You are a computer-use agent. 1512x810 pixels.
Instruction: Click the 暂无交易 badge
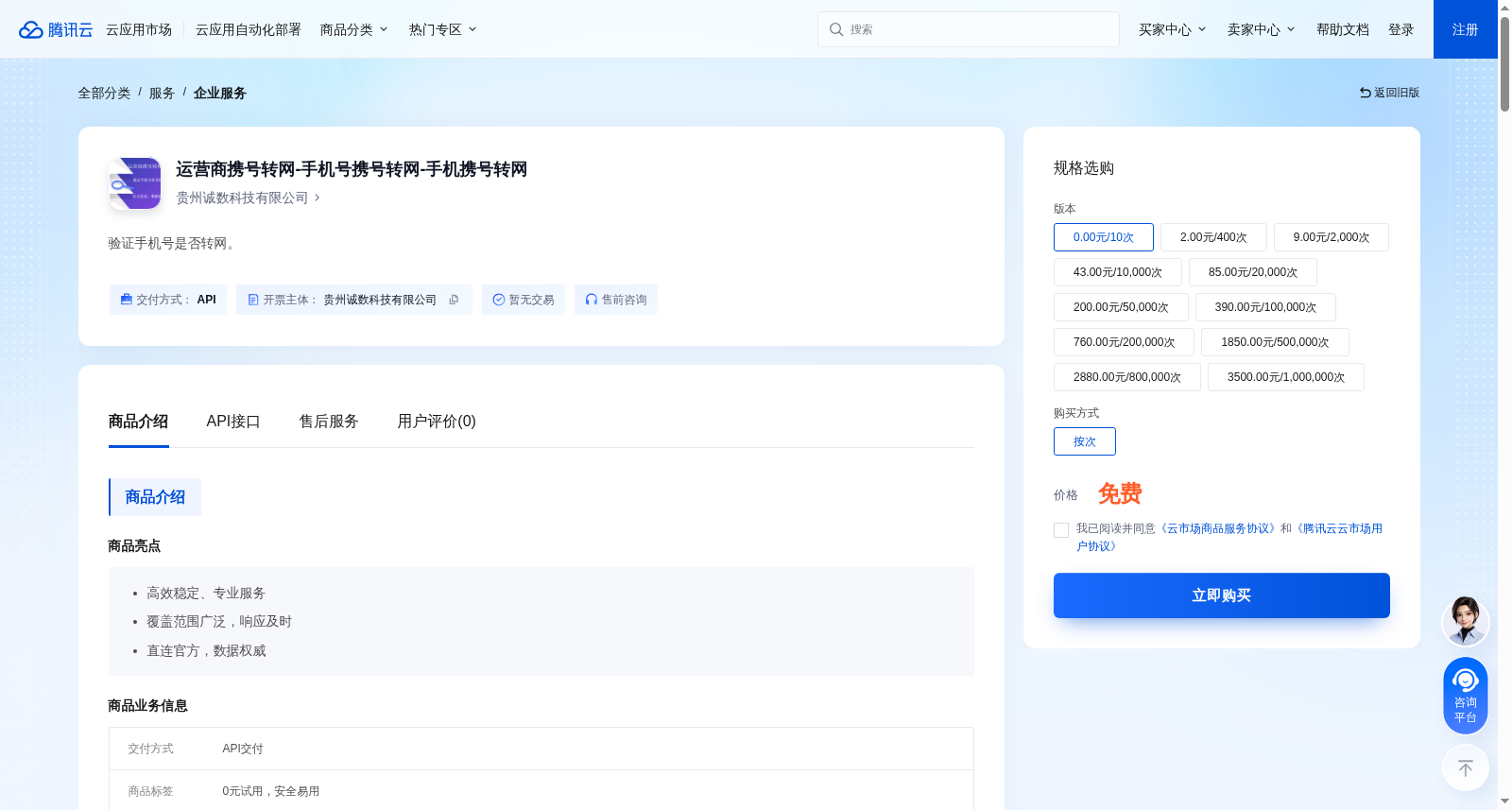click(x=524, y=300)
